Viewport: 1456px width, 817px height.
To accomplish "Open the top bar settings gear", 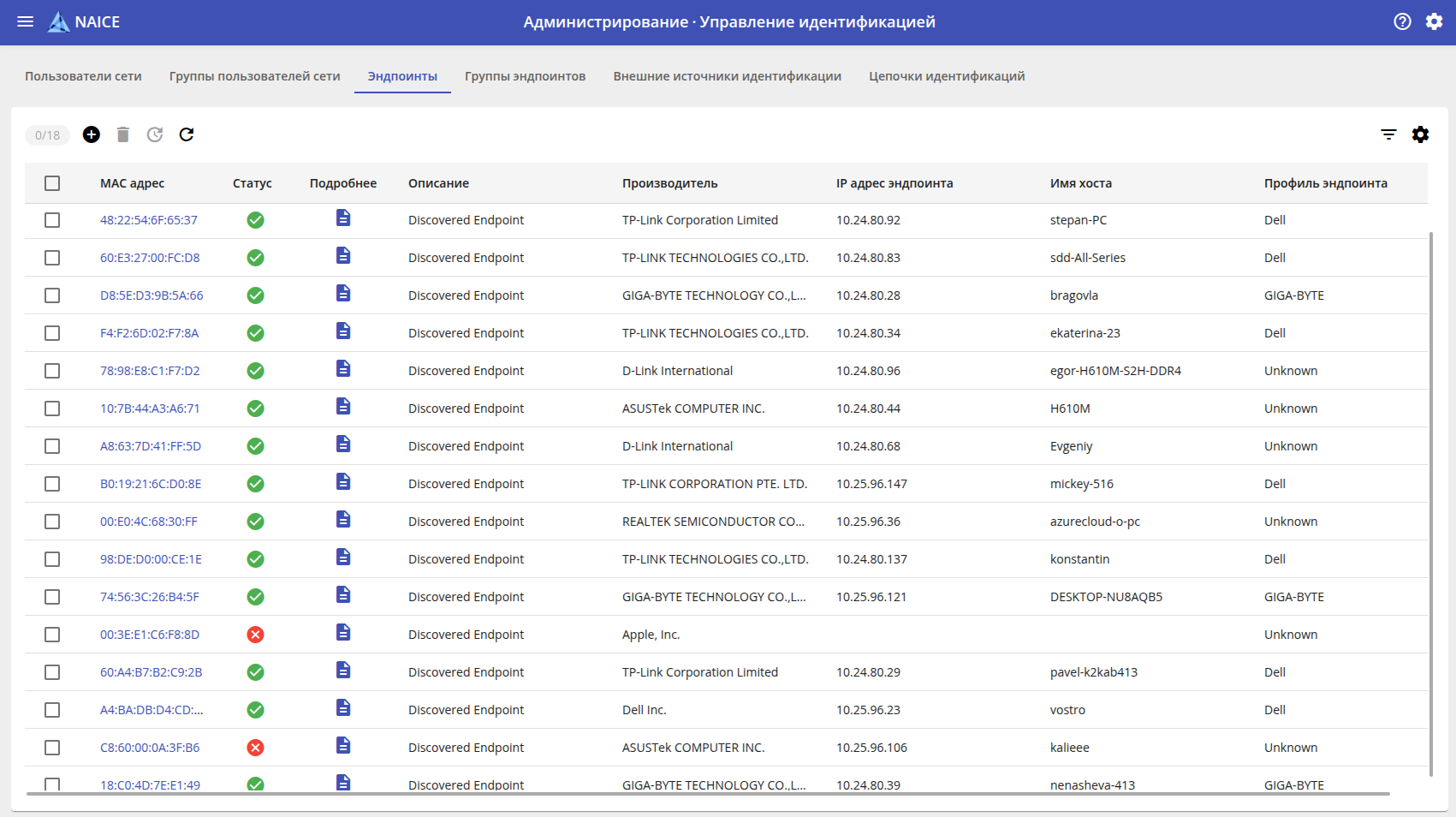I will click(x=1434, y=22).
